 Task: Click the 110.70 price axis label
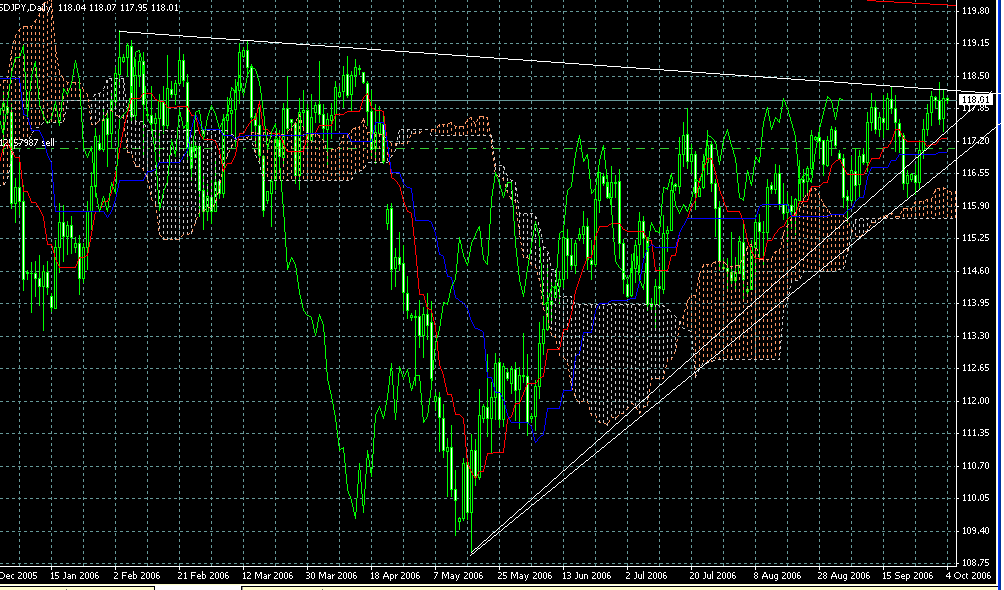coord(976,466)
